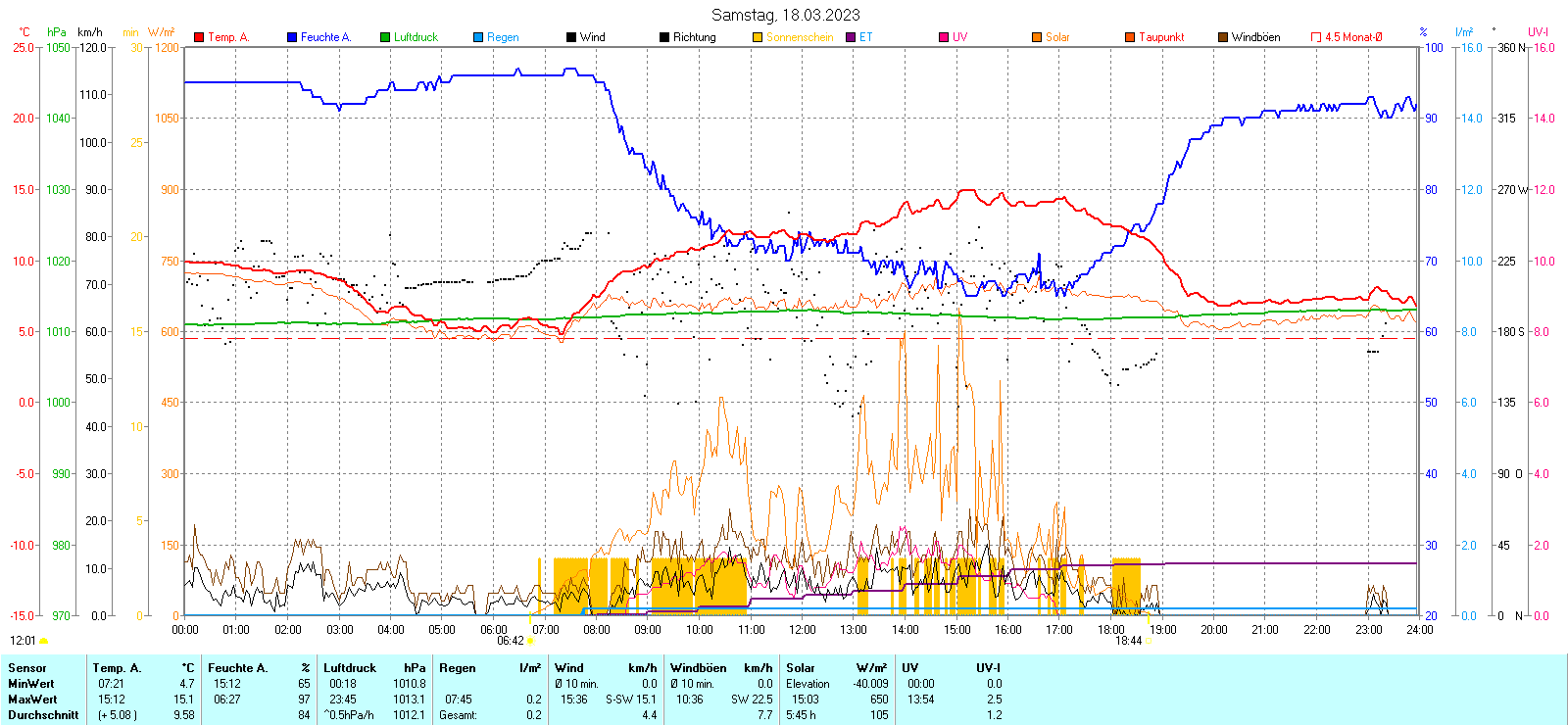Viewport: 1568px width, 725px height.
Task: Click the Sensor column header in table
Action: pos(27,668)
